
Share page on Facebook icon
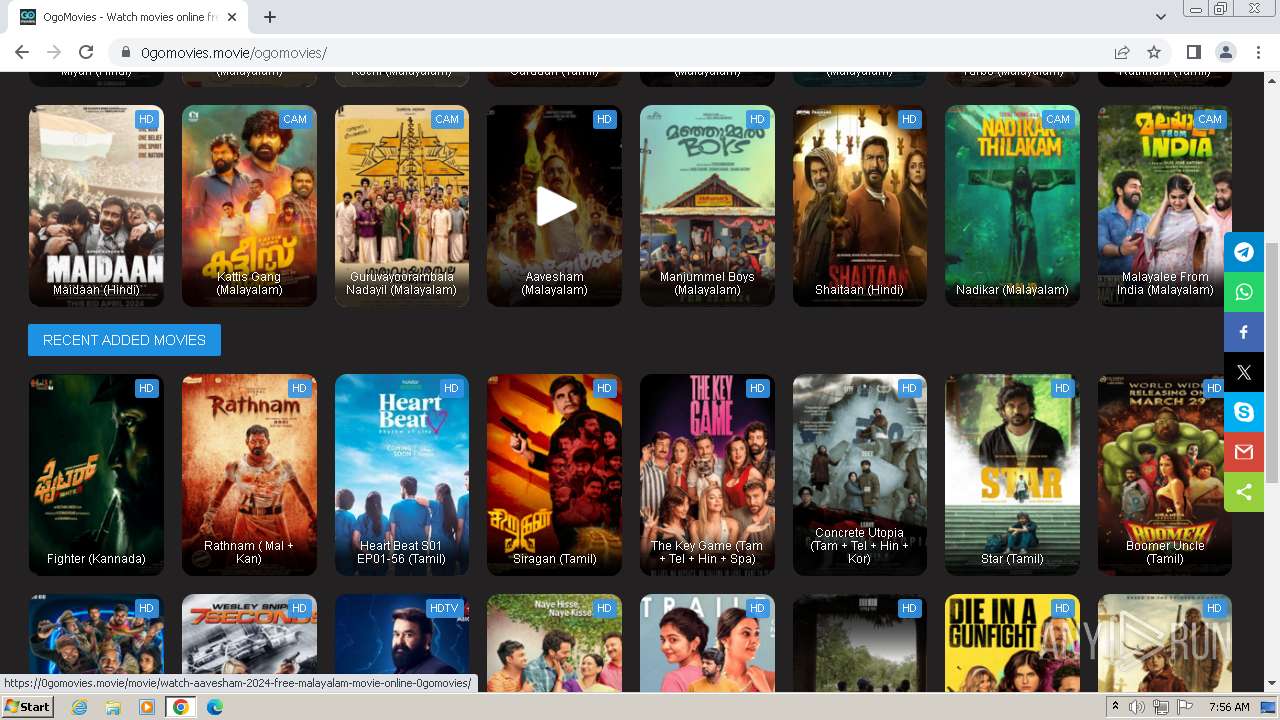click(x=1244, y=332)
